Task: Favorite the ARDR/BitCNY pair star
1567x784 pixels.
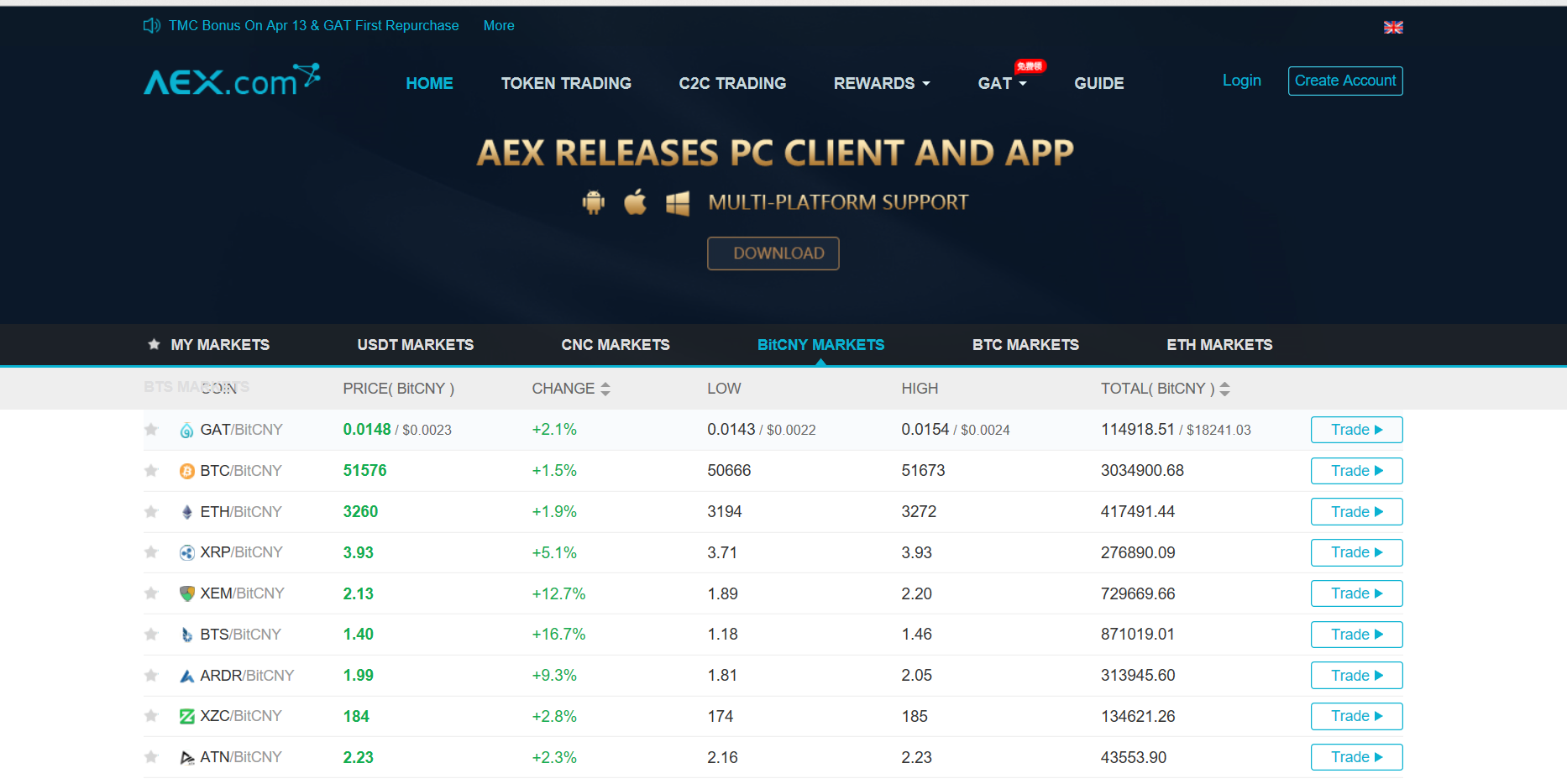Action: coord(151,676)
